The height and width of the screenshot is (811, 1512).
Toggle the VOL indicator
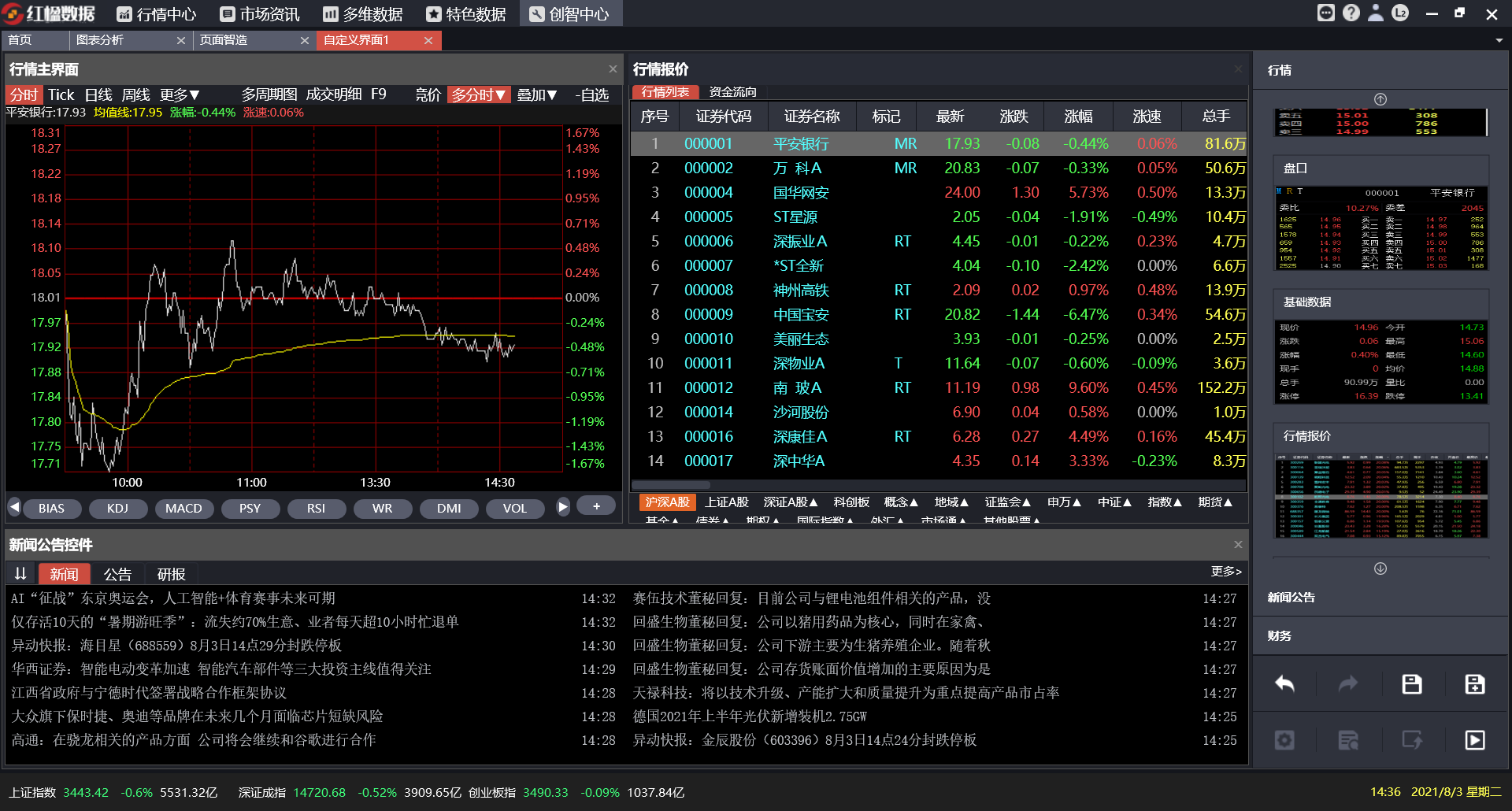[515, 508]
